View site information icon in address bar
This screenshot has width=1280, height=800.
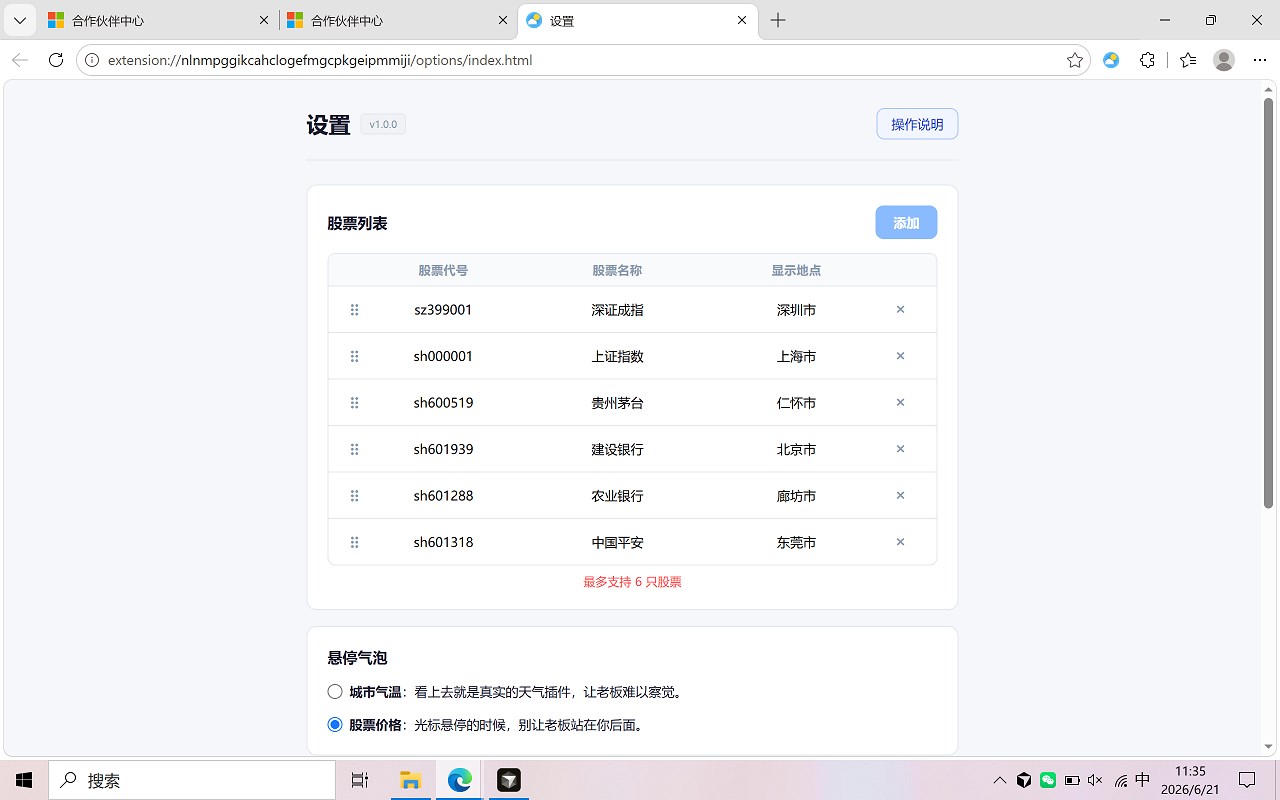tap(91, 60)
